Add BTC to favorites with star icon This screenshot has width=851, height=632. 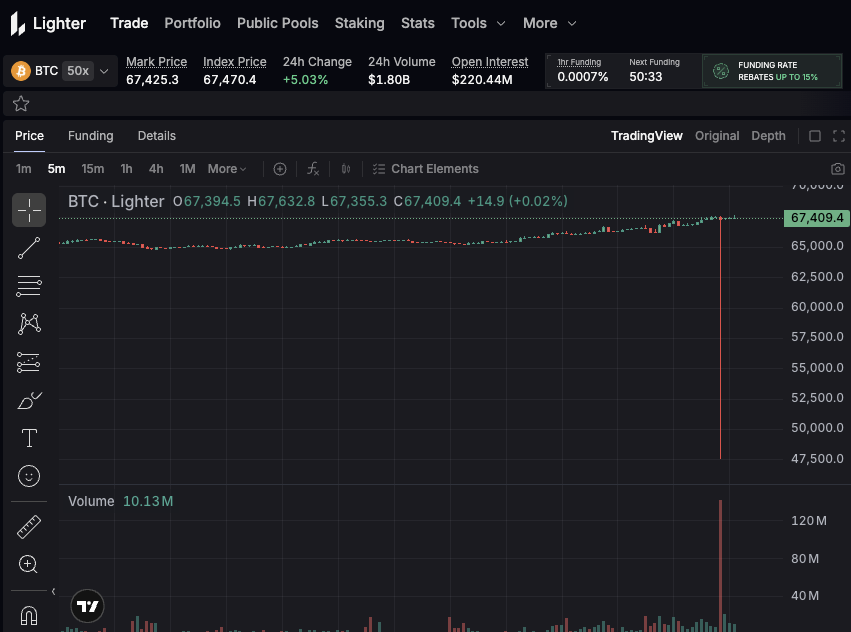tap(21, 104)
